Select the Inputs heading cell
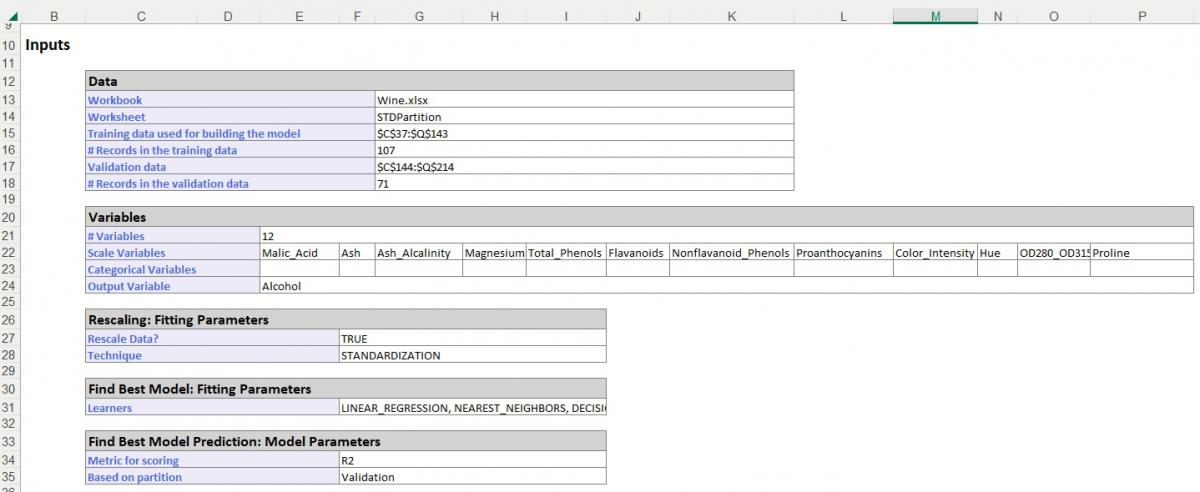 48,45
